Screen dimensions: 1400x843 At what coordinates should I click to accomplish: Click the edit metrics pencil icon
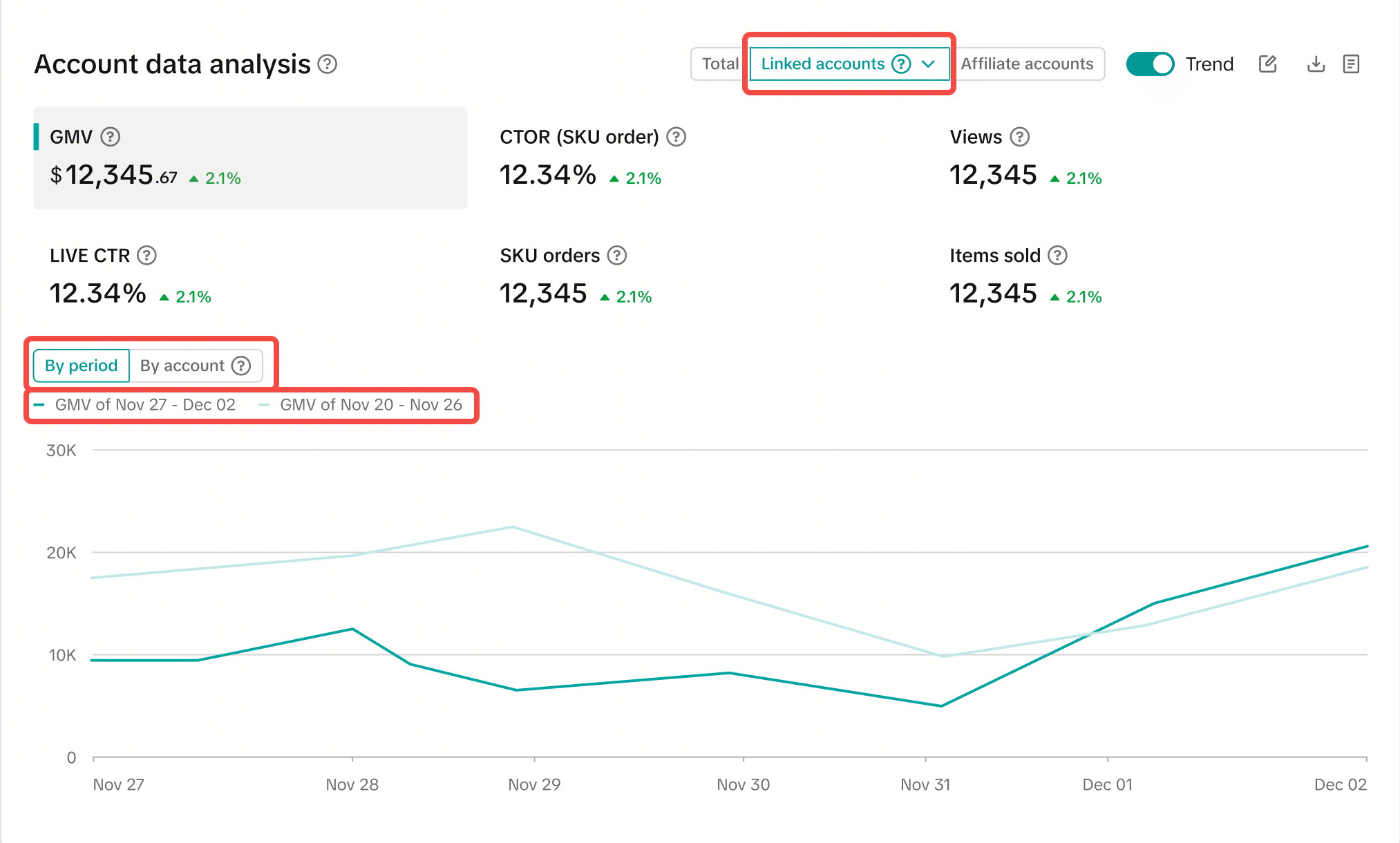tap(1267, 64)
